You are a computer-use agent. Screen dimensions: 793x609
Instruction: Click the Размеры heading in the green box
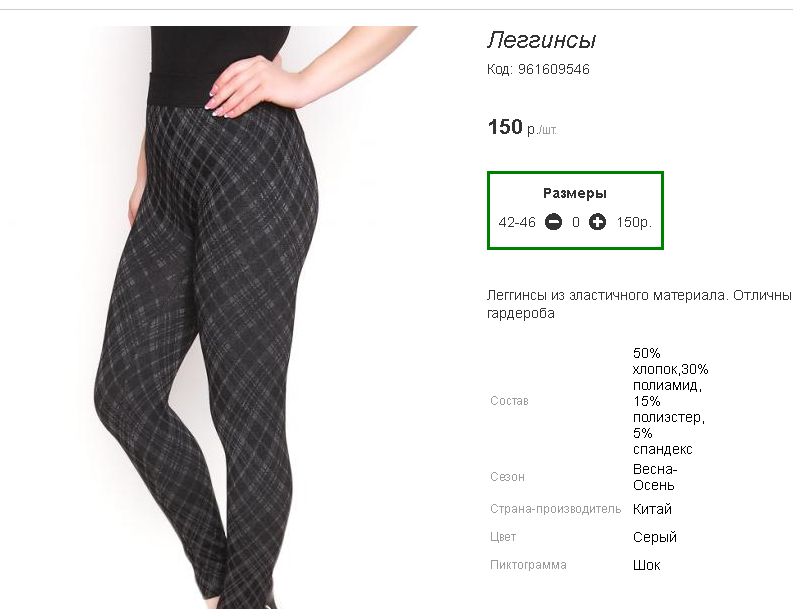[x=575, y=193]
